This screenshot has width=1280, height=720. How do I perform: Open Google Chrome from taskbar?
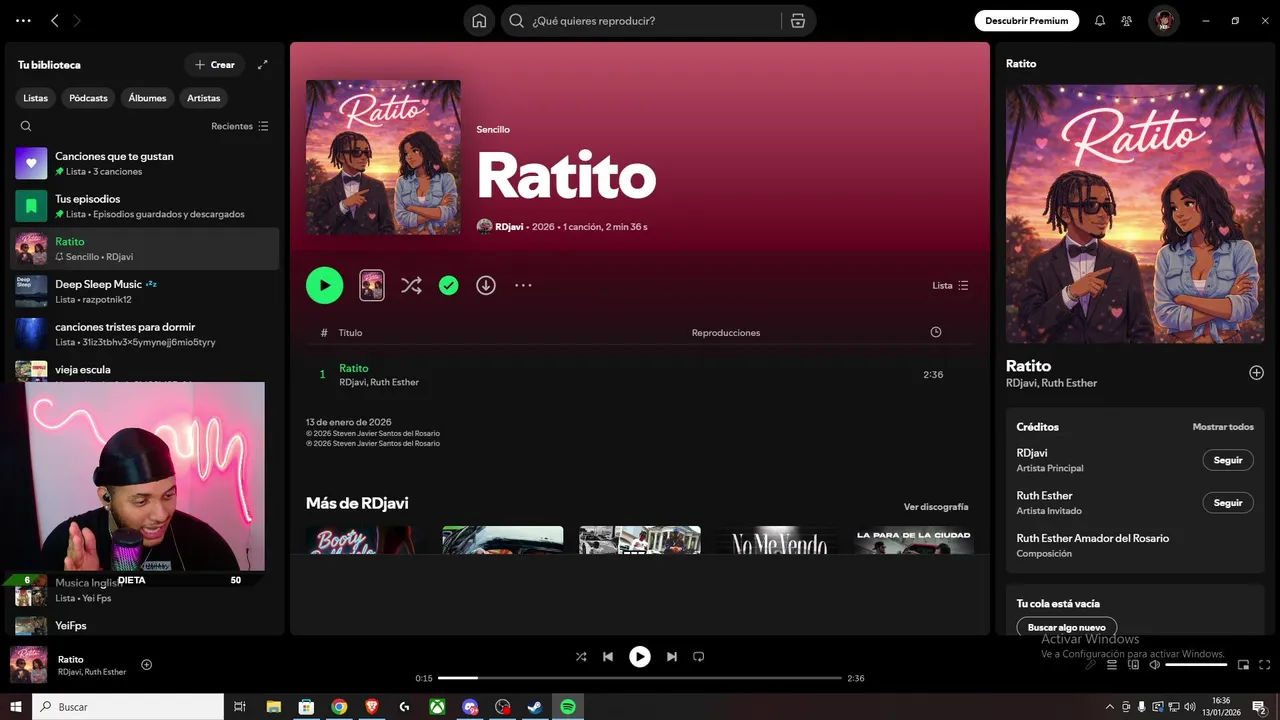(x=339, y=706)
